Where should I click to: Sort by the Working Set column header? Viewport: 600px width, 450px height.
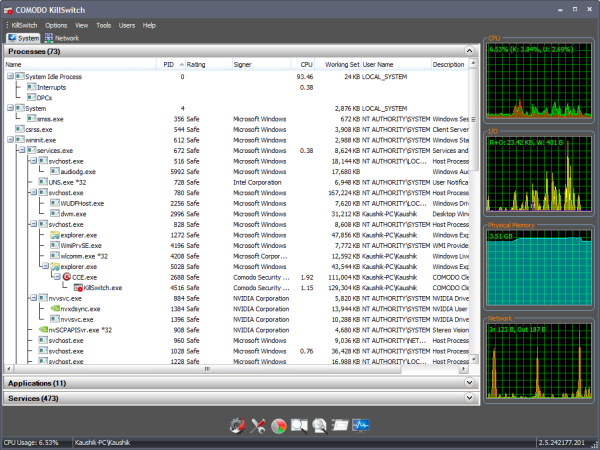click(341, 64)
